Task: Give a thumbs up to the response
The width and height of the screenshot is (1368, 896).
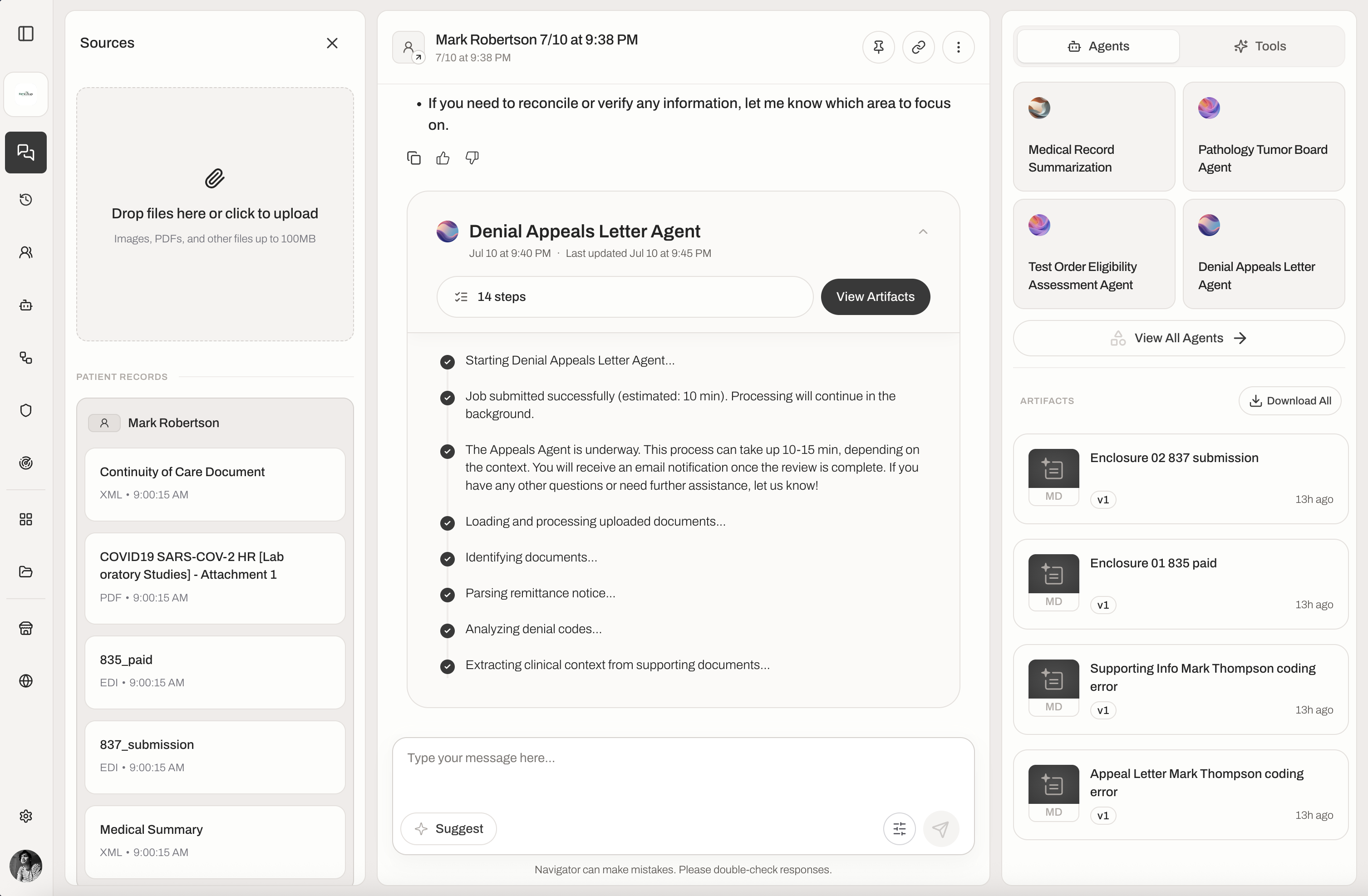Action: [x=443, y=158]
